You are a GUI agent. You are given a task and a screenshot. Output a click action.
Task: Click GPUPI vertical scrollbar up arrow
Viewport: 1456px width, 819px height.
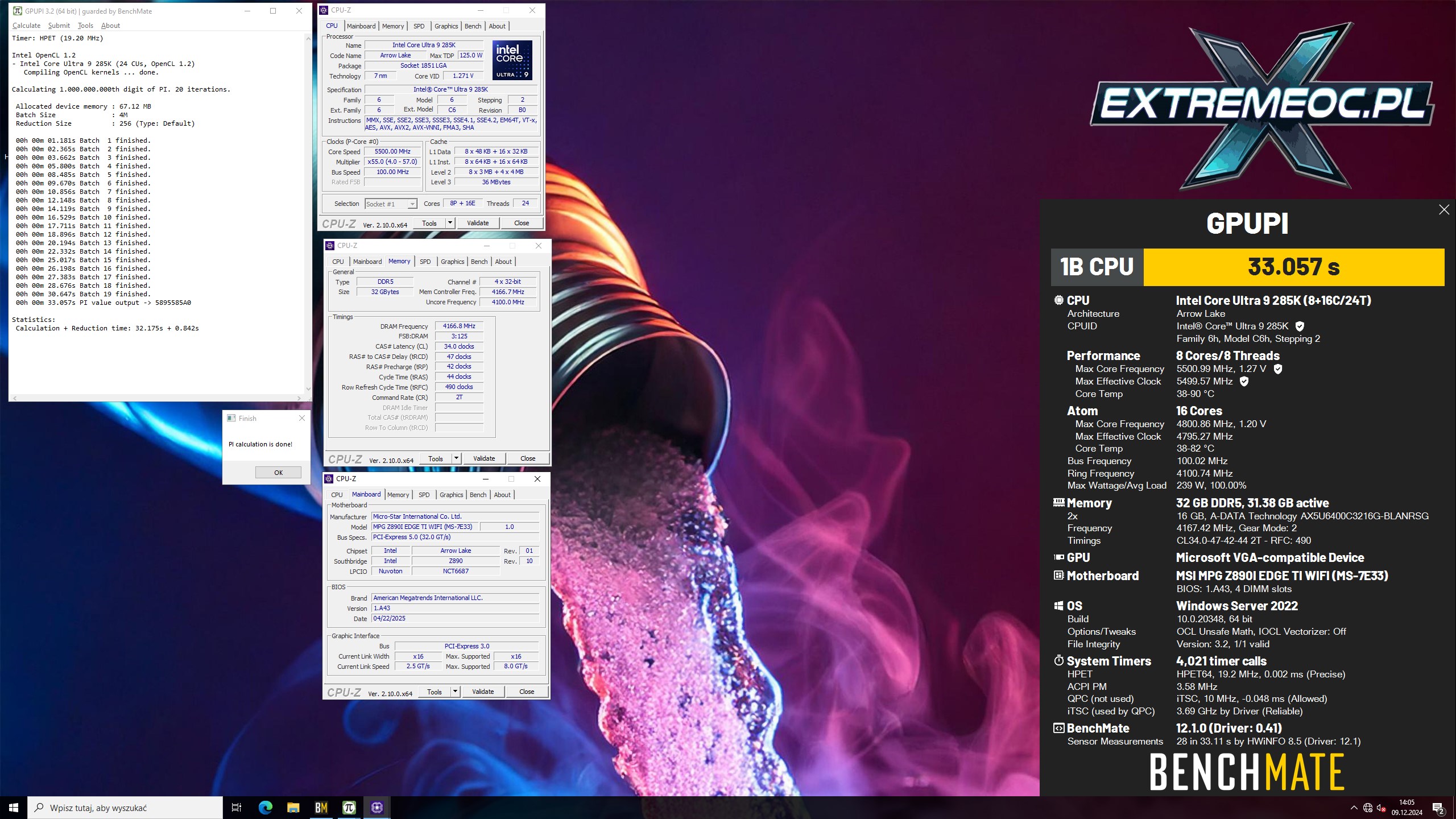[x=308, y=38]
